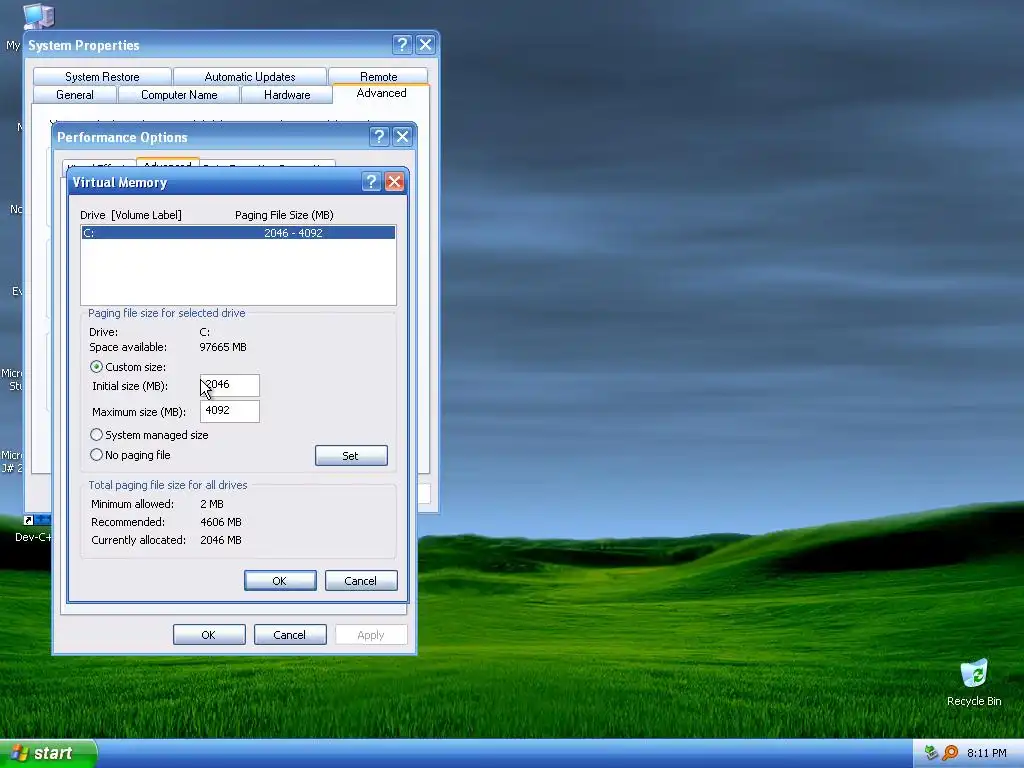
Task: Select the Advanced tab in System Properties
Action: [x=381, y=93]
